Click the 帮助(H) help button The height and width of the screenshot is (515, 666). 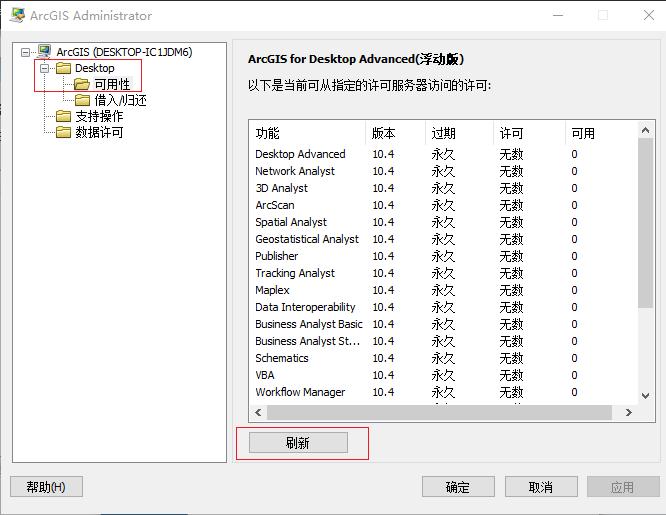coord(46,487)
